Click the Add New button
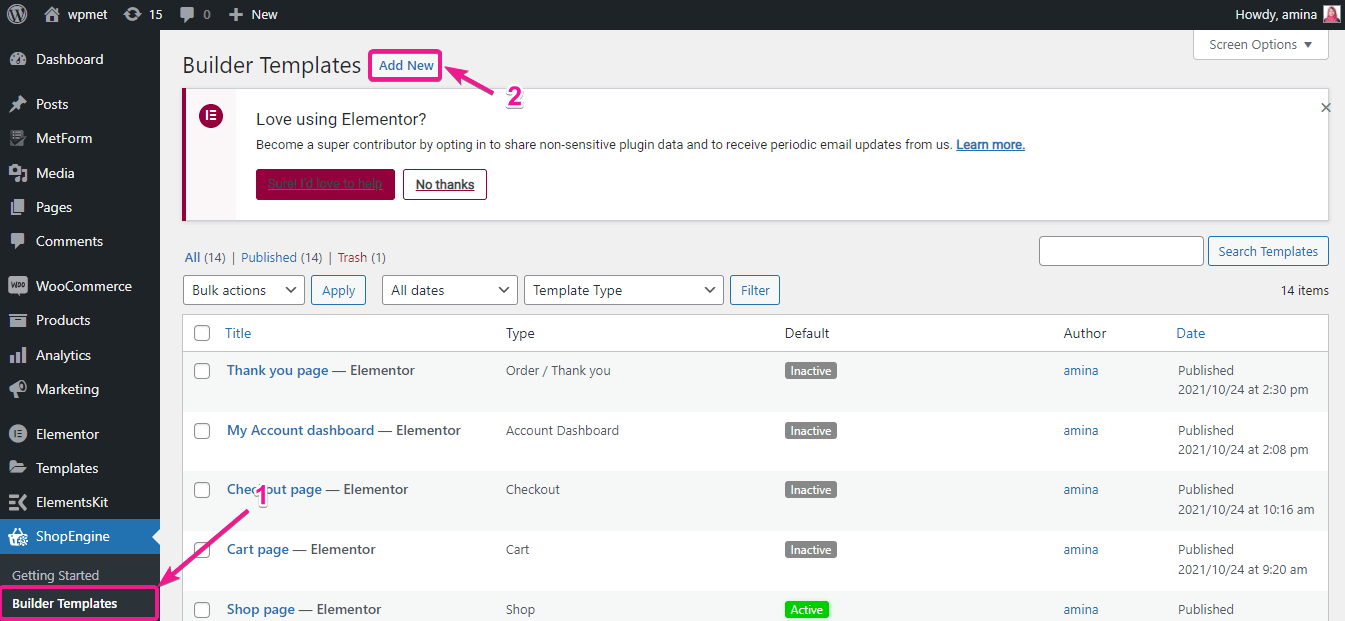The height and width of the screenshot is (621, 1345). click(x=406, y=65)
